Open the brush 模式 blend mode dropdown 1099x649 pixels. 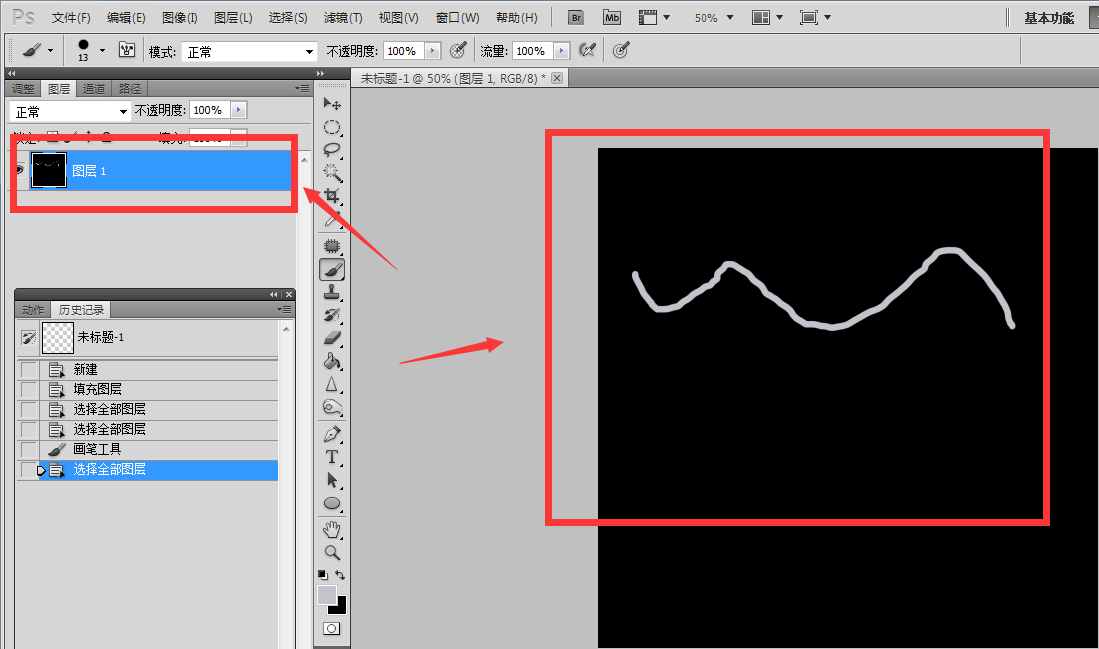pos(250,52)
